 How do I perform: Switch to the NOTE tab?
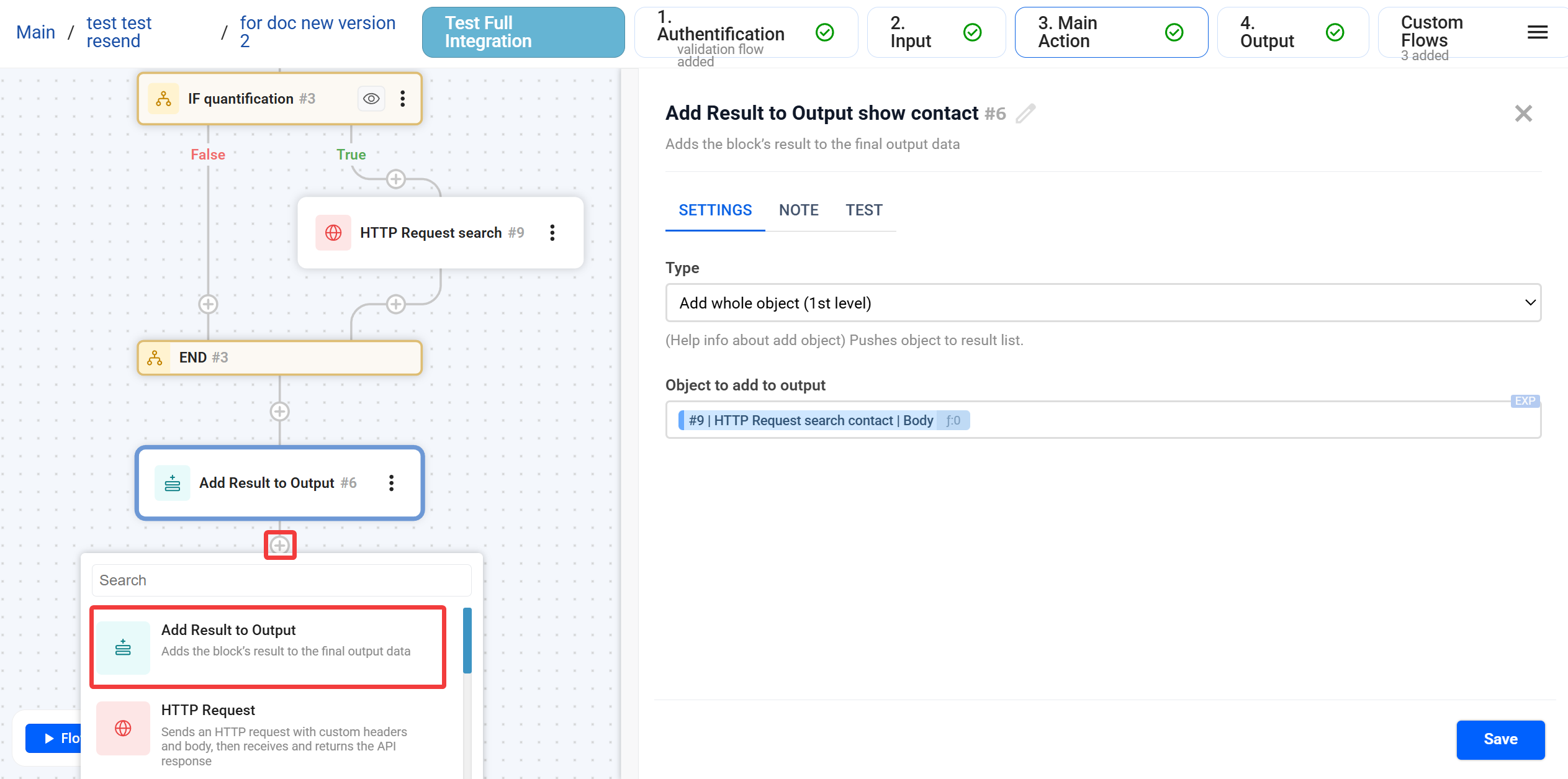click(x=798, y=210)
